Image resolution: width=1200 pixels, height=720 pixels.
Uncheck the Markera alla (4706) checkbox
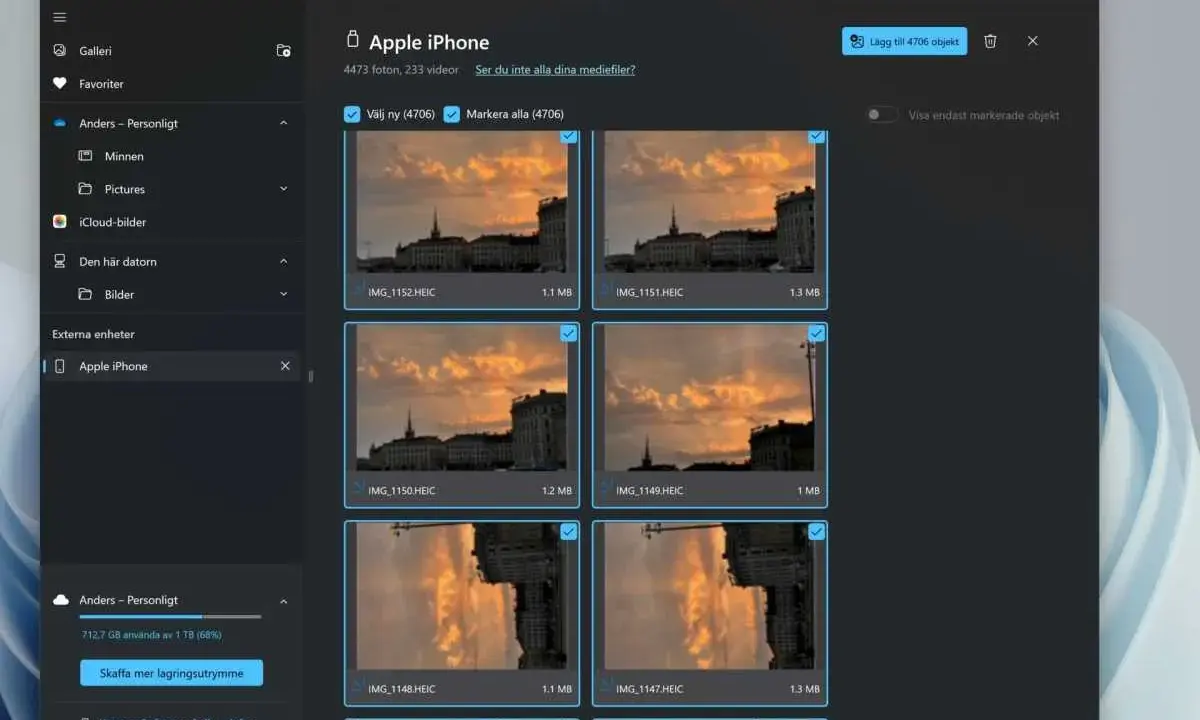(452, 114)
